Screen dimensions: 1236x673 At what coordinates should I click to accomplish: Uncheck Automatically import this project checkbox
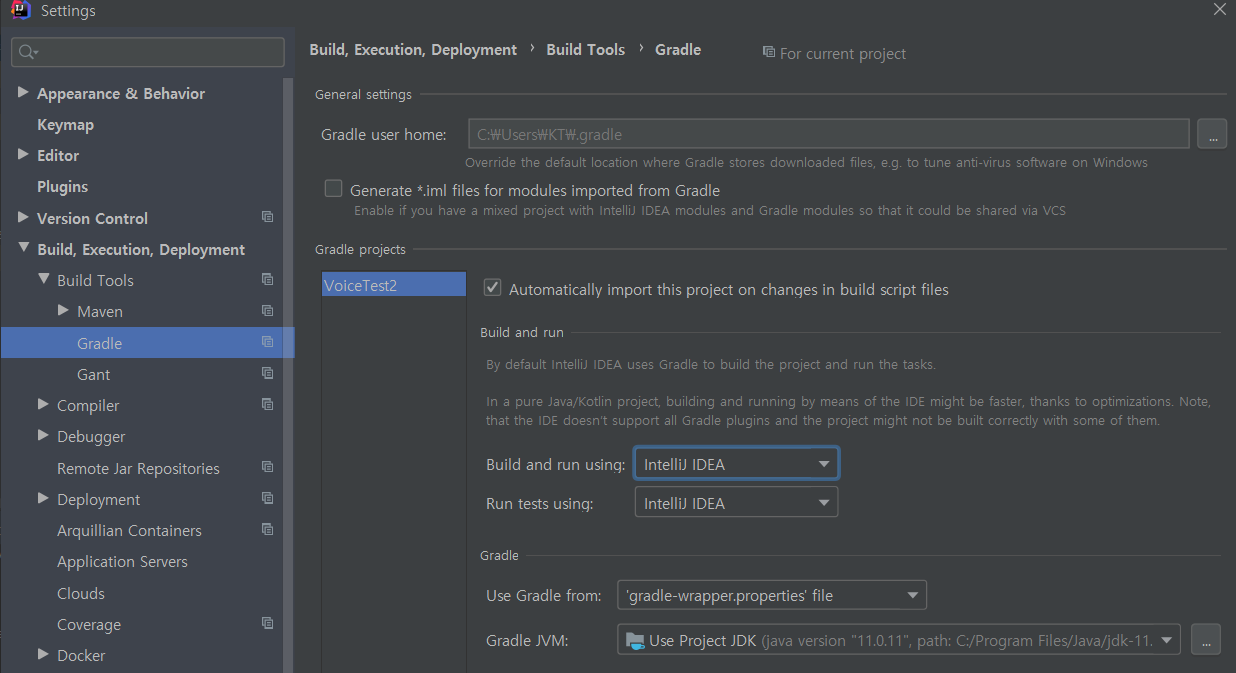492,288
